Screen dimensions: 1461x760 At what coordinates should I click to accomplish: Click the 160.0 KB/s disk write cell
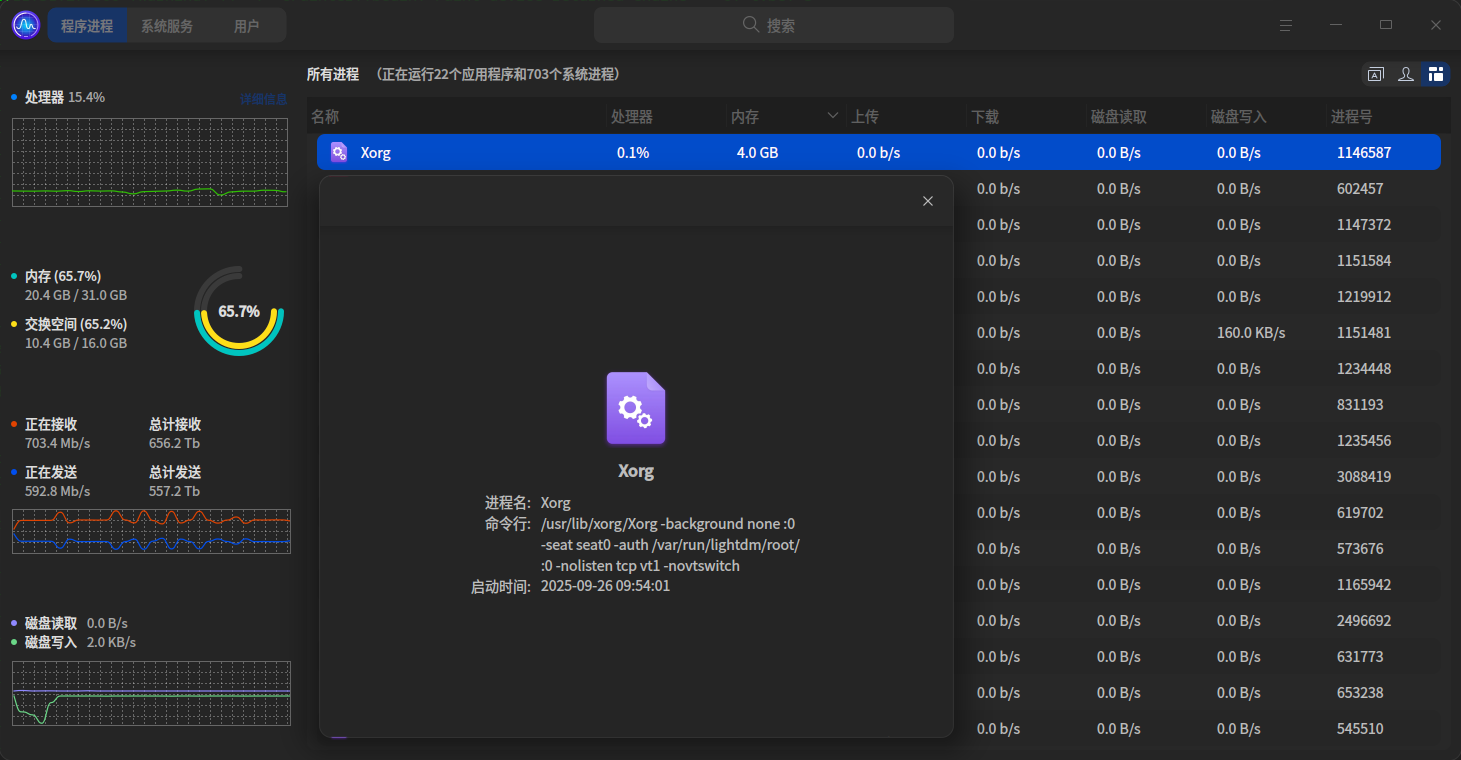(x=1251, y=333)
